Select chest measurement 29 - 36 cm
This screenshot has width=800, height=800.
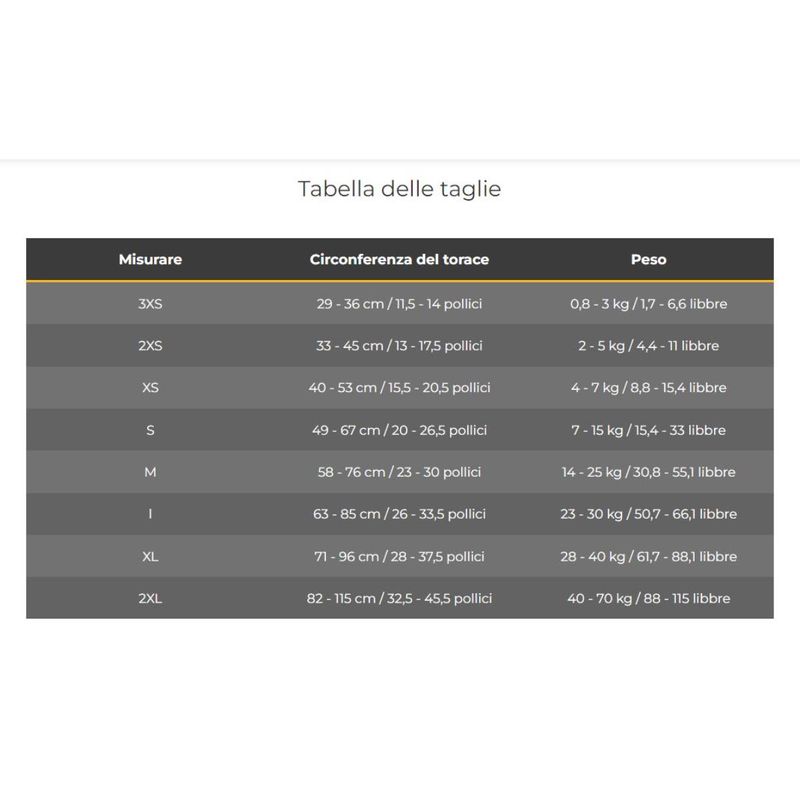399,304
